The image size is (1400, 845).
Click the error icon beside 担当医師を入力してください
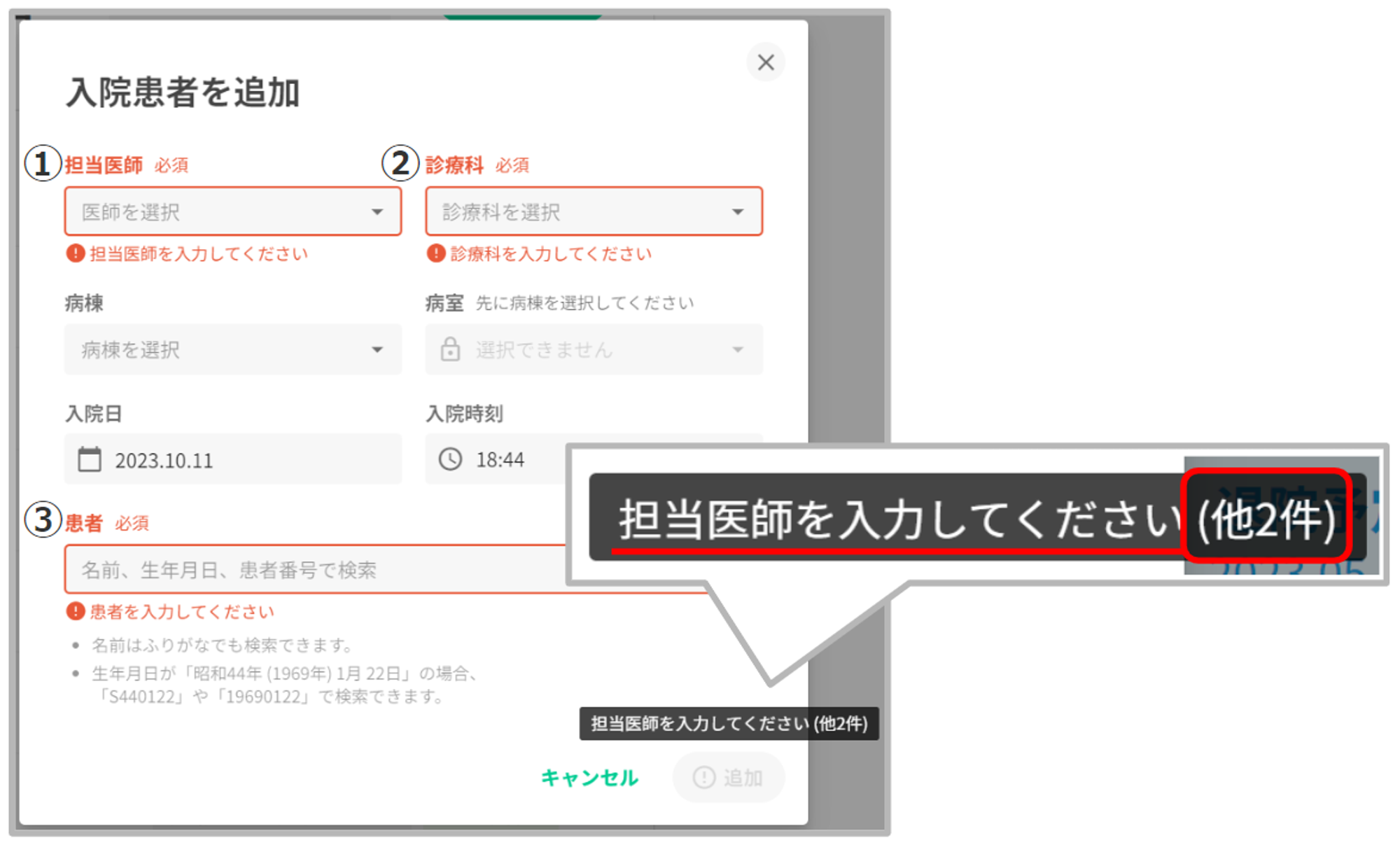point(75,253)
